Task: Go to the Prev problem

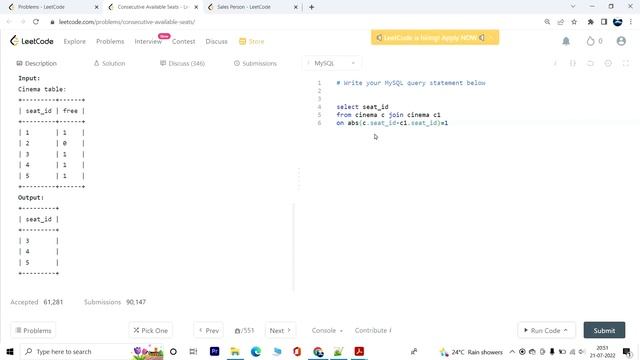Action: [209, 330]
